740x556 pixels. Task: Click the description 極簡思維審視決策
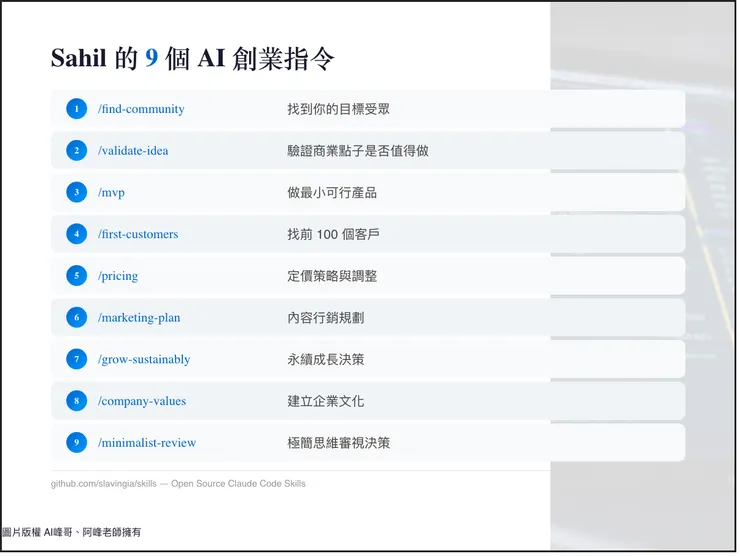(338, 443)
